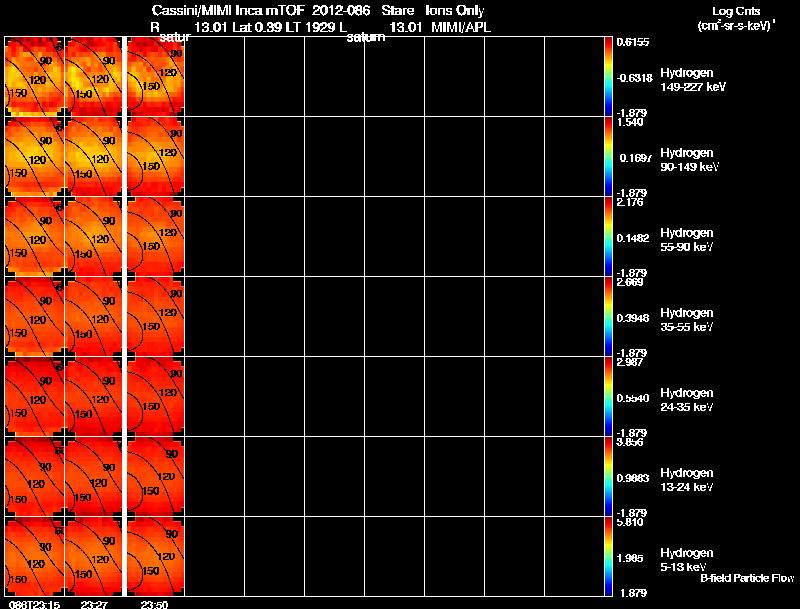The height and width of the screenshot is (609, 800).
Task: Click the 90-149 keV image at 23:15
Action: coord(34,157)
